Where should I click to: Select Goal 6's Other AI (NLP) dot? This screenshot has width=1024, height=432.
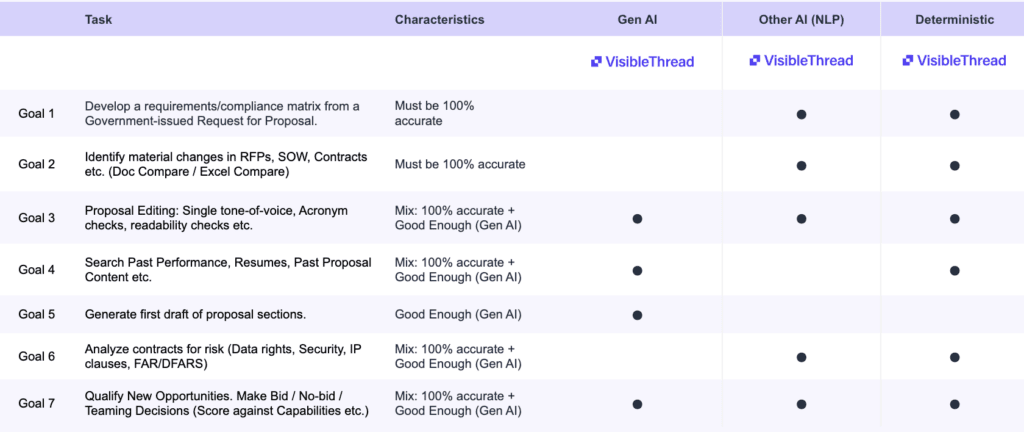point(801,356)
